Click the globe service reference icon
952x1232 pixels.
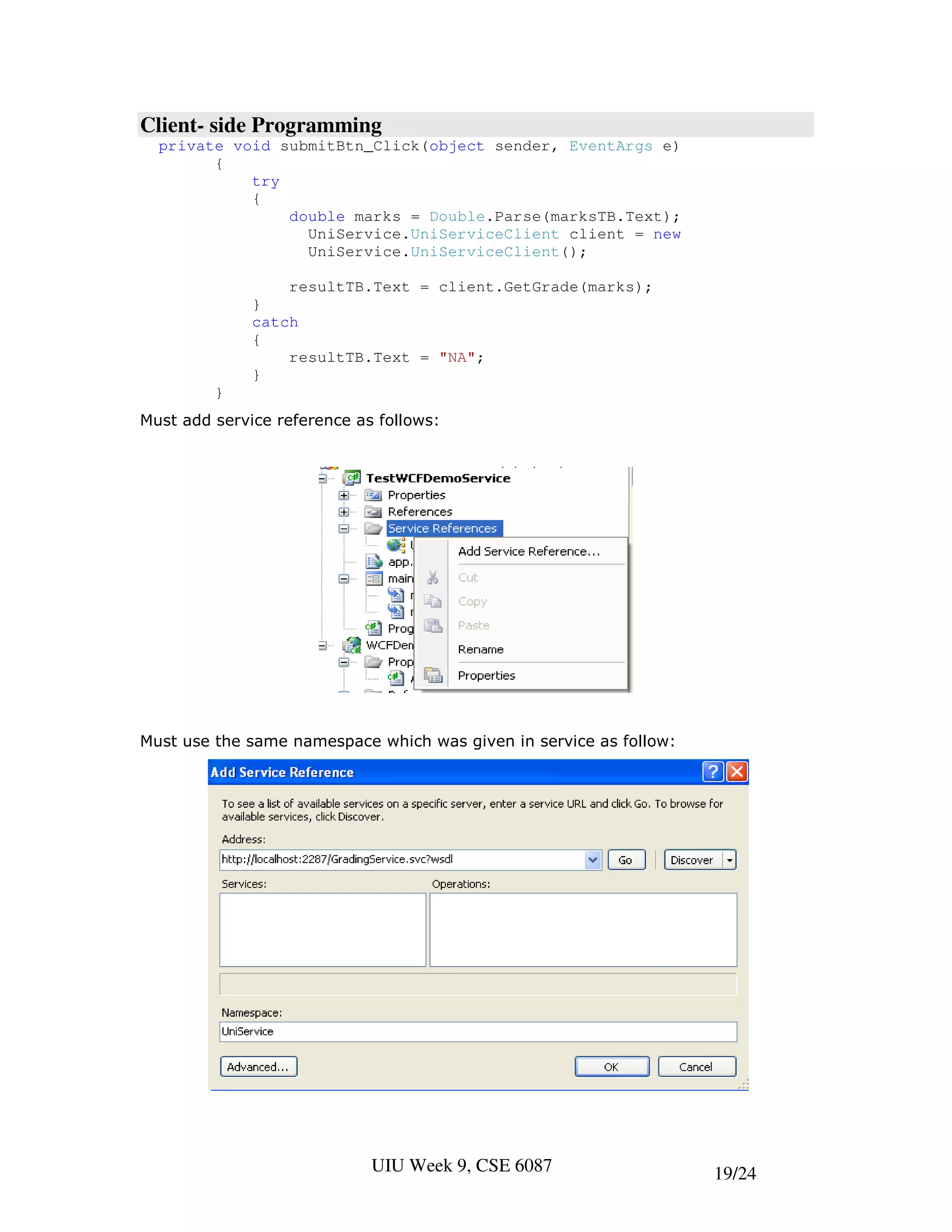(396, 545)
